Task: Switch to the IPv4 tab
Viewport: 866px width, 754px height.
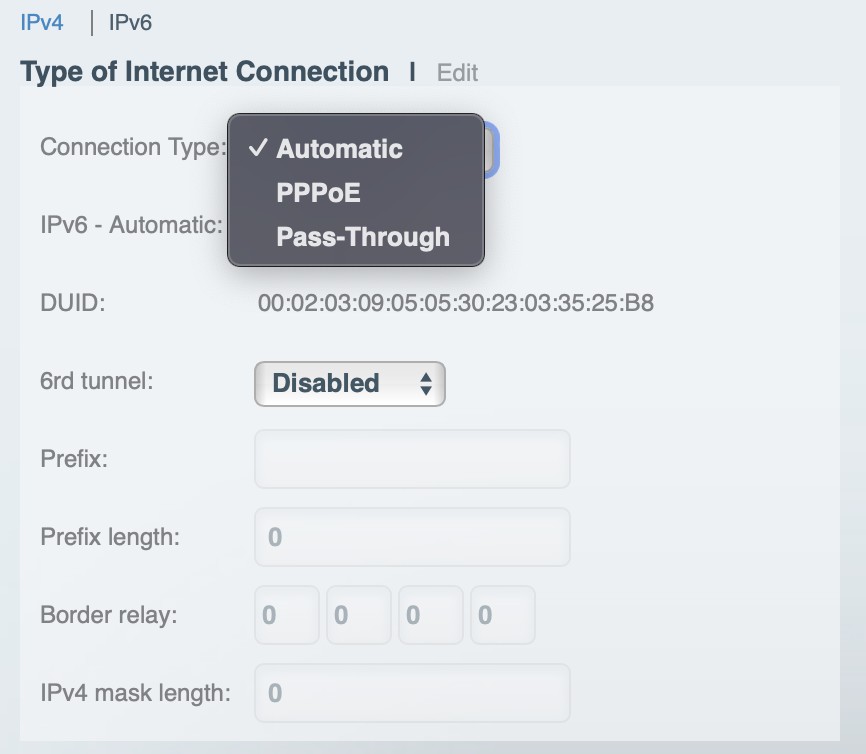Action: [42, 22]
